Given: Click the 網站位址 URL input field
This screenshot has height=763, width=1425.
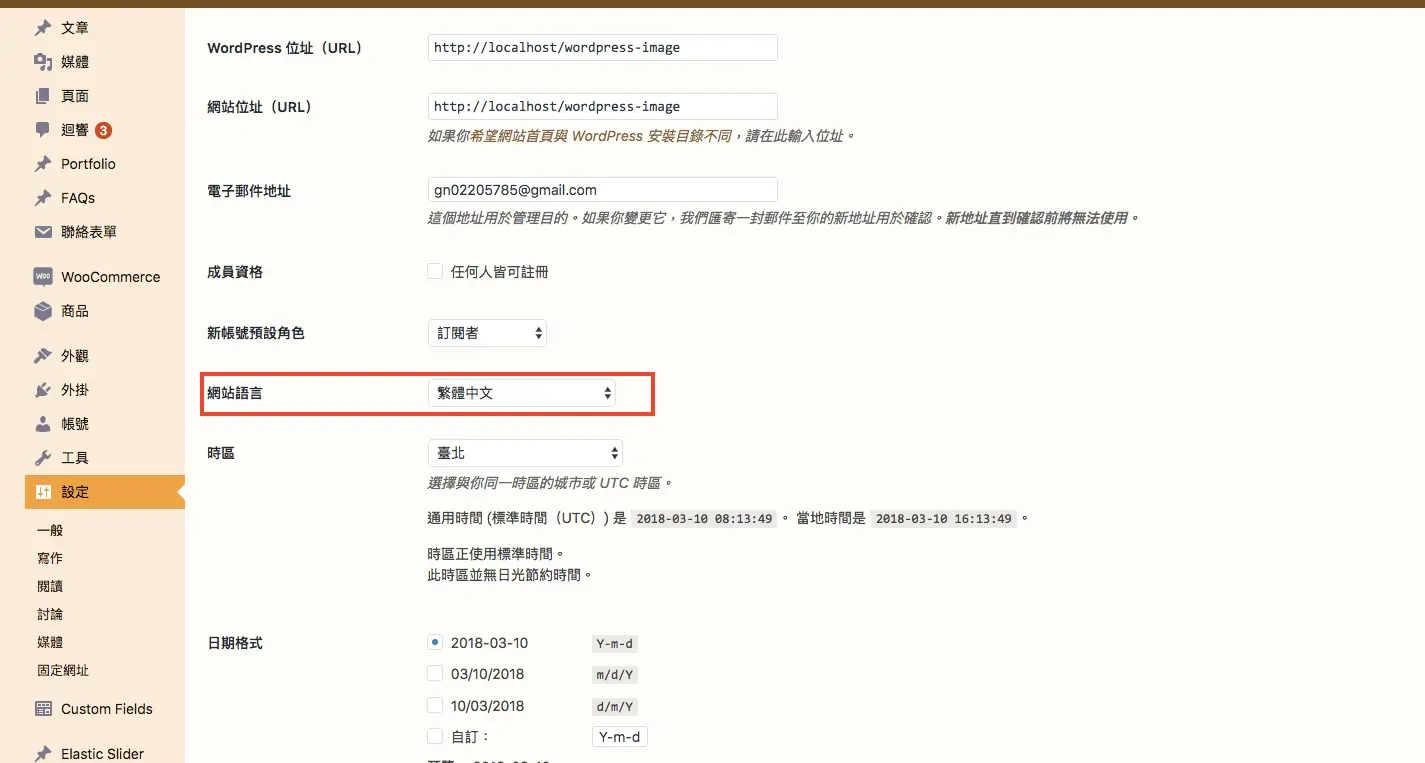Looking at the screenshot, I should (x=603, y=106).
